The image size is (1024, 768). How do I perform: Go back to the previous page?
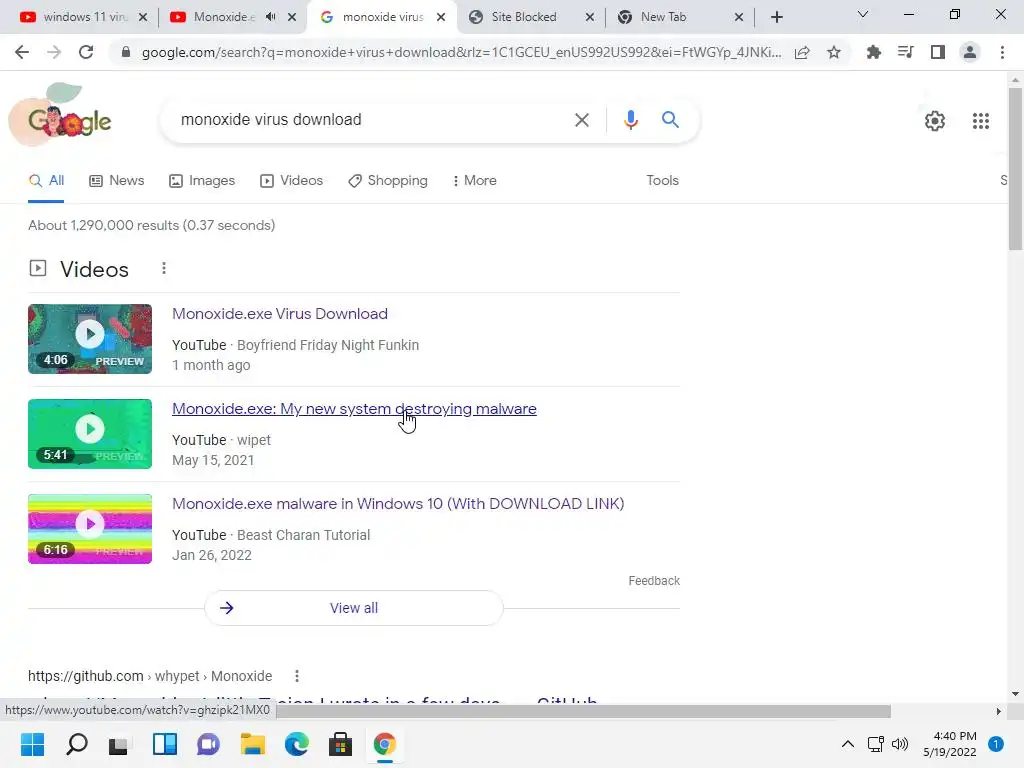click(x=22, y=52)
